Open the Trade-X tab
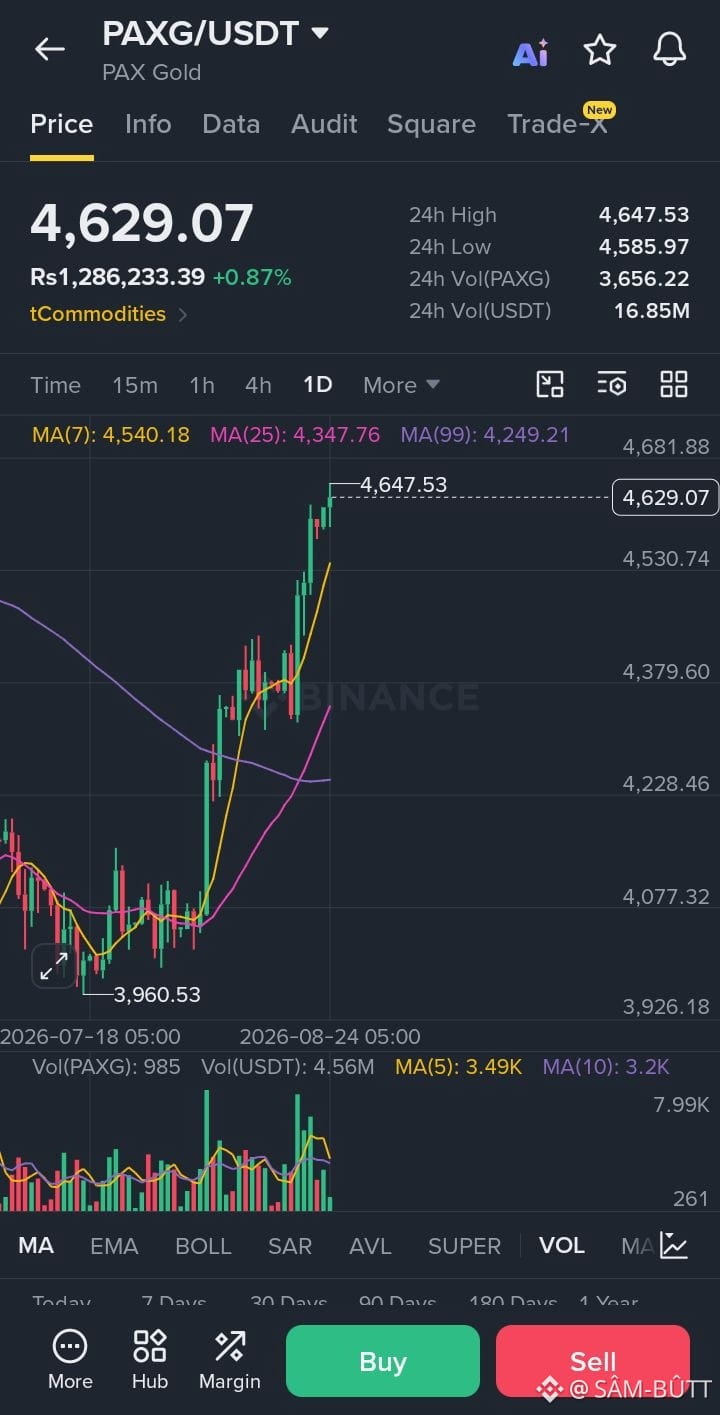 [x=558, y=124]
